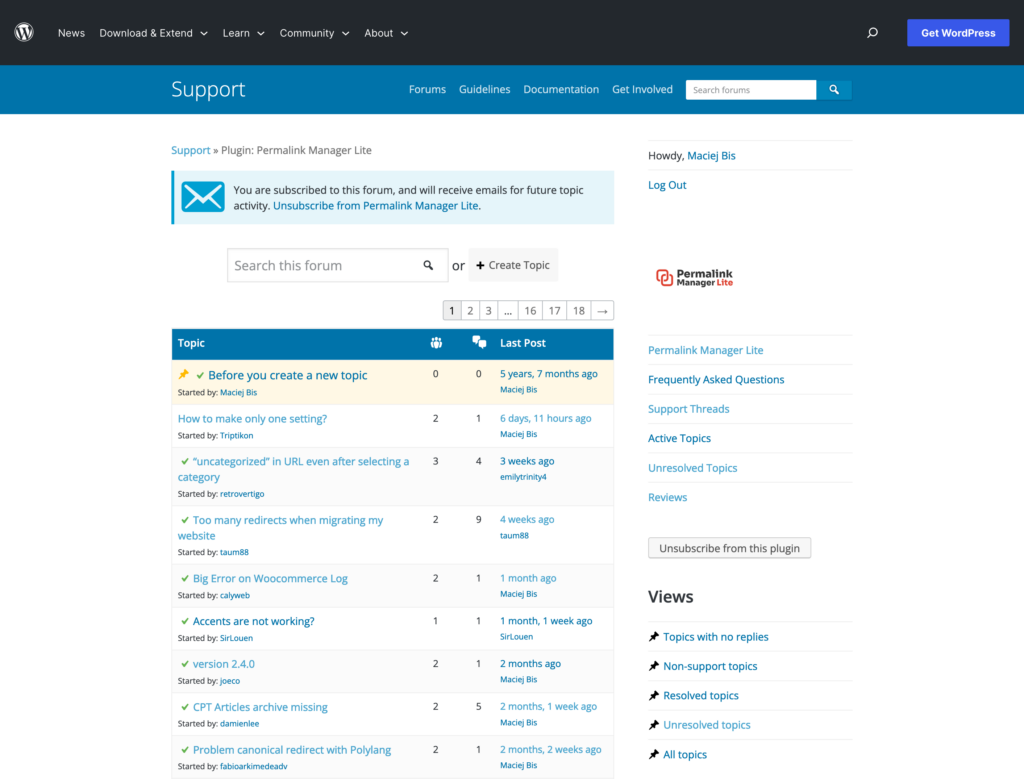
Task: Click Unsubscribe from Permalink Manager Lite link
Action: (x=376, y=206)
